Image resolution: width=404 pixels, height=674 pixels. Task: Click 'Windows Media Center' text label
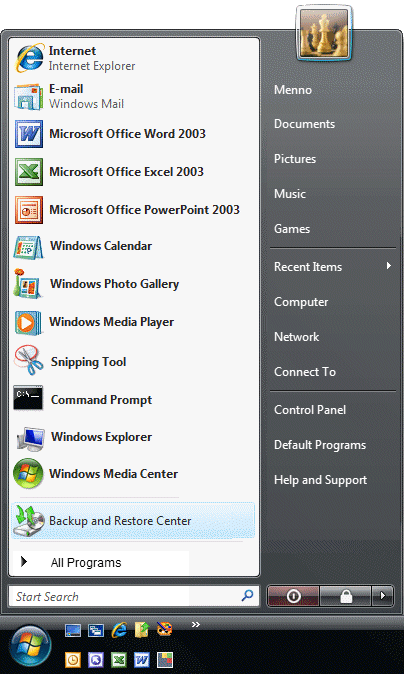(113, 474)
